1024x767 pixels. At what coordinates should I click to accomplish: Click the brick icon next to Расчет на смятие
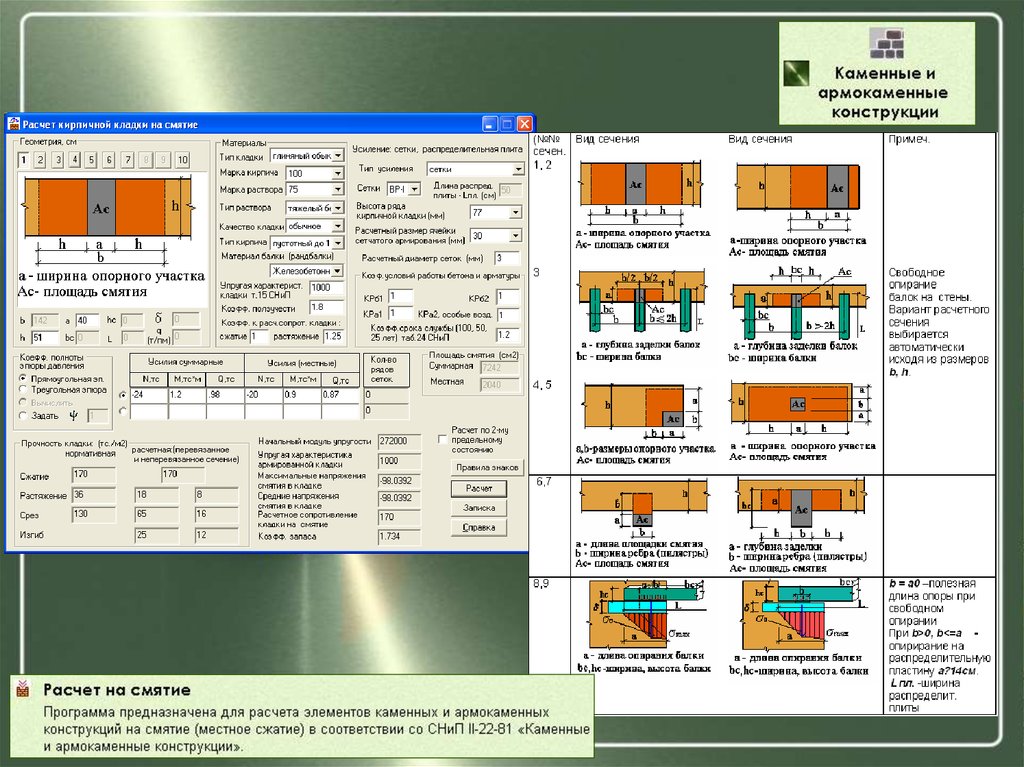tap(24, 688)
